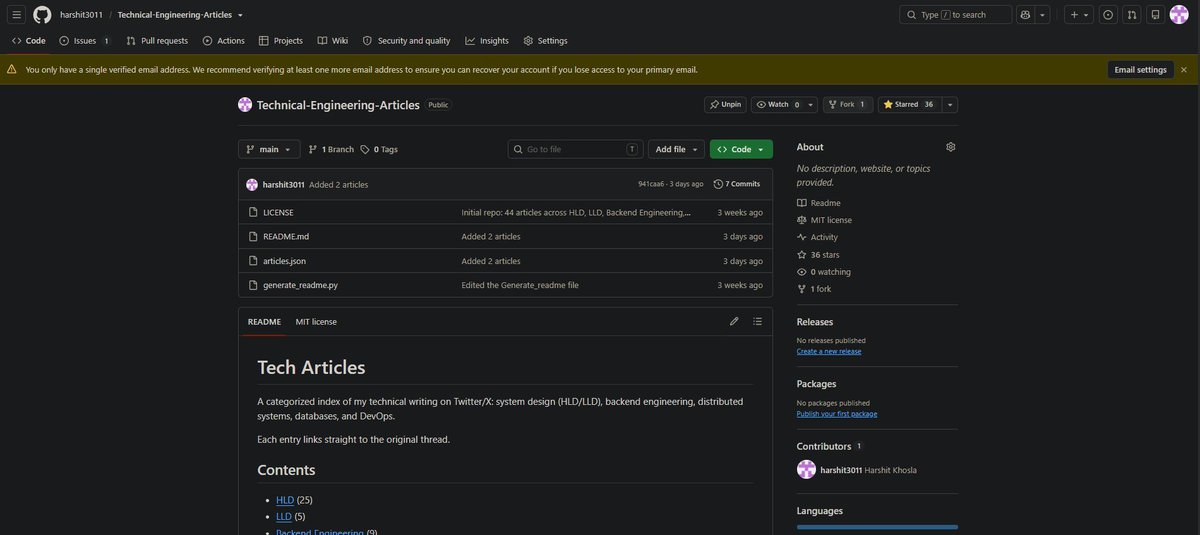Switch to the Code tab
The image size is (1200, 535).
pyautogui.click(x=28, y=41)
